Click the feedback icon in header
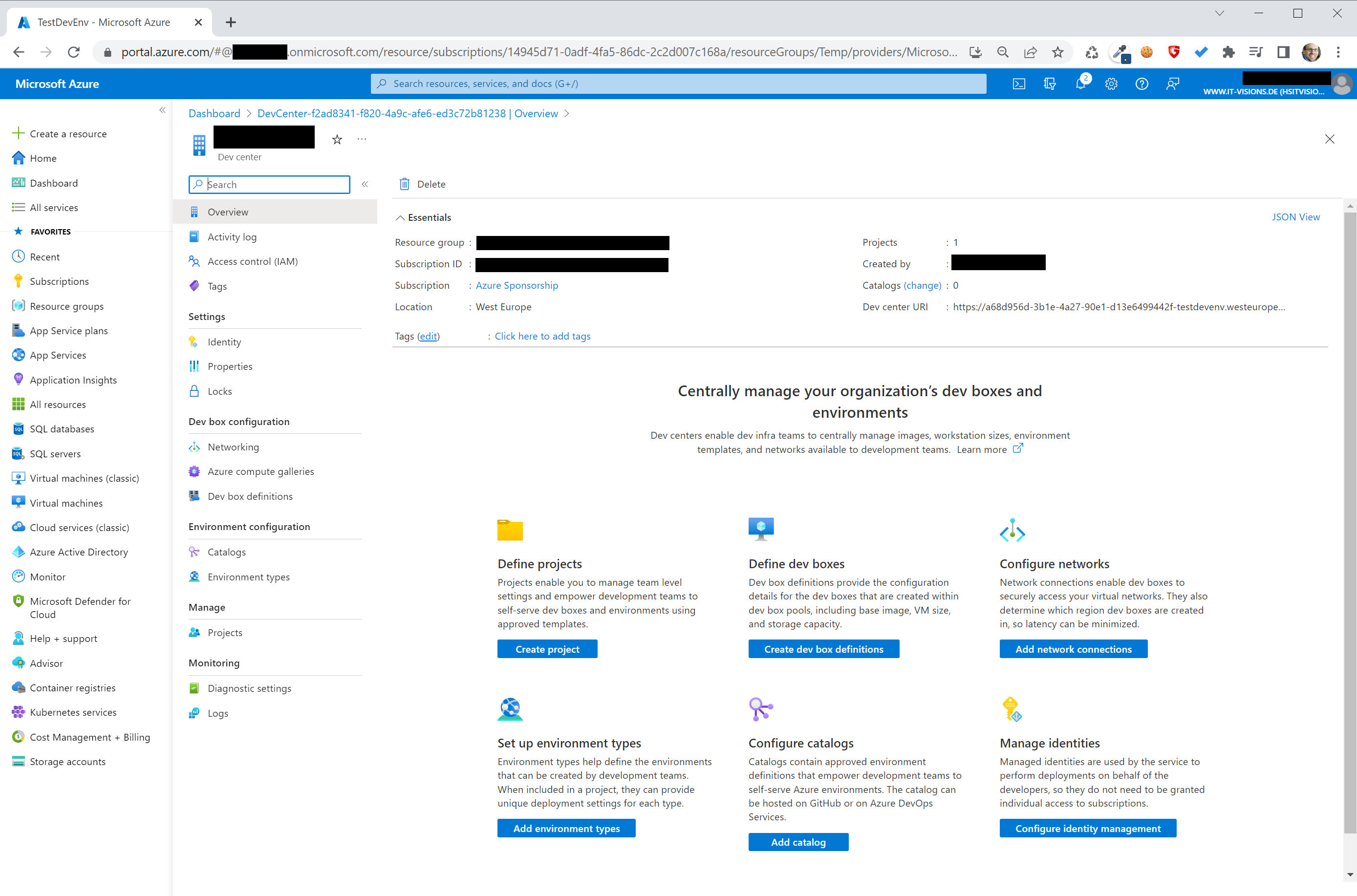 click(1172, 84)
